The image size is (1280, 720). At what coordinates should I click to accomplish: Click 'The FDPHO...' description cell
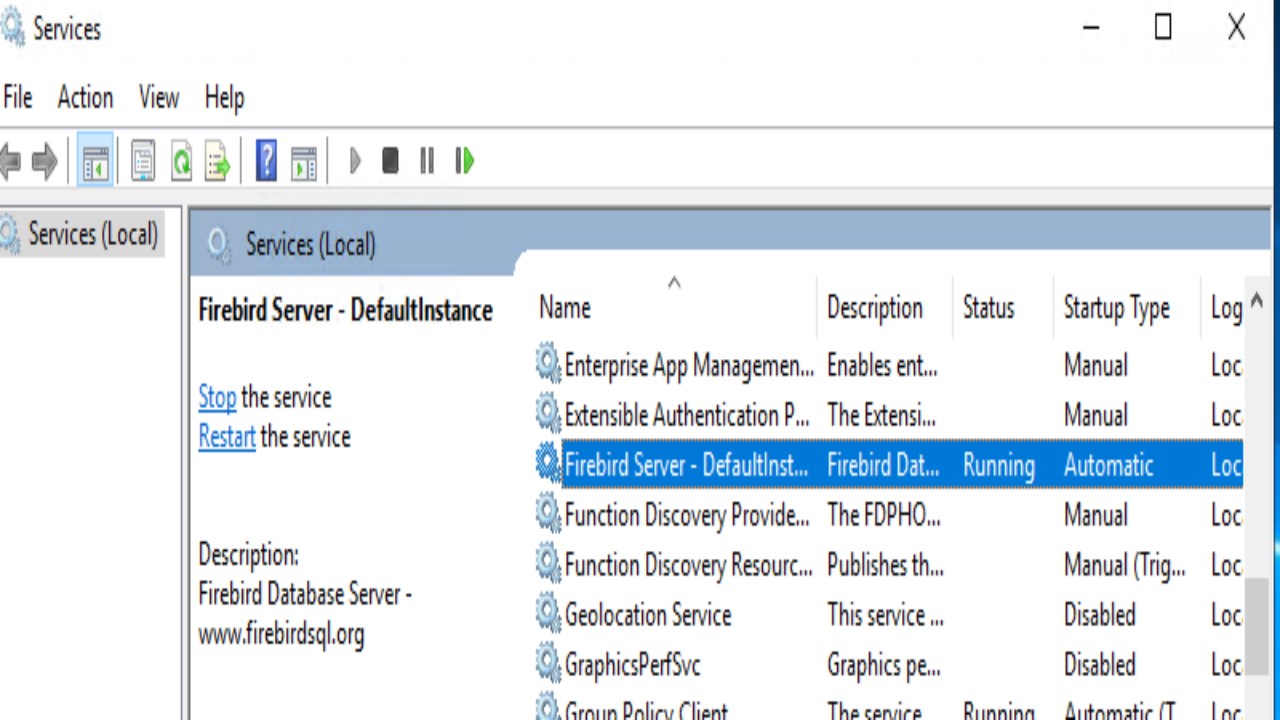point(884,515)
